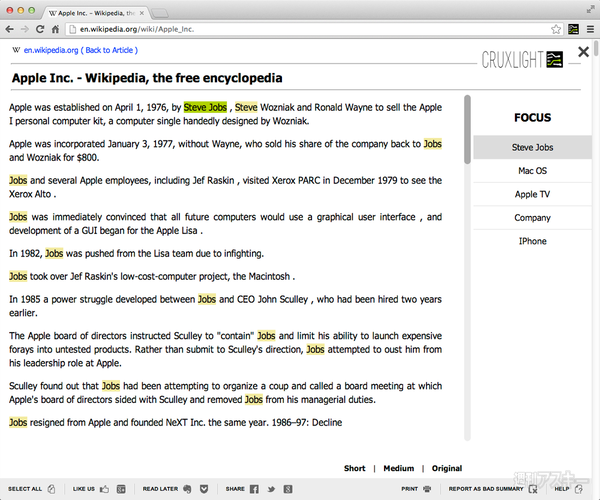Focus summary on Mac OS
This screenshot has width=600, height=500.
click(532, 171)
